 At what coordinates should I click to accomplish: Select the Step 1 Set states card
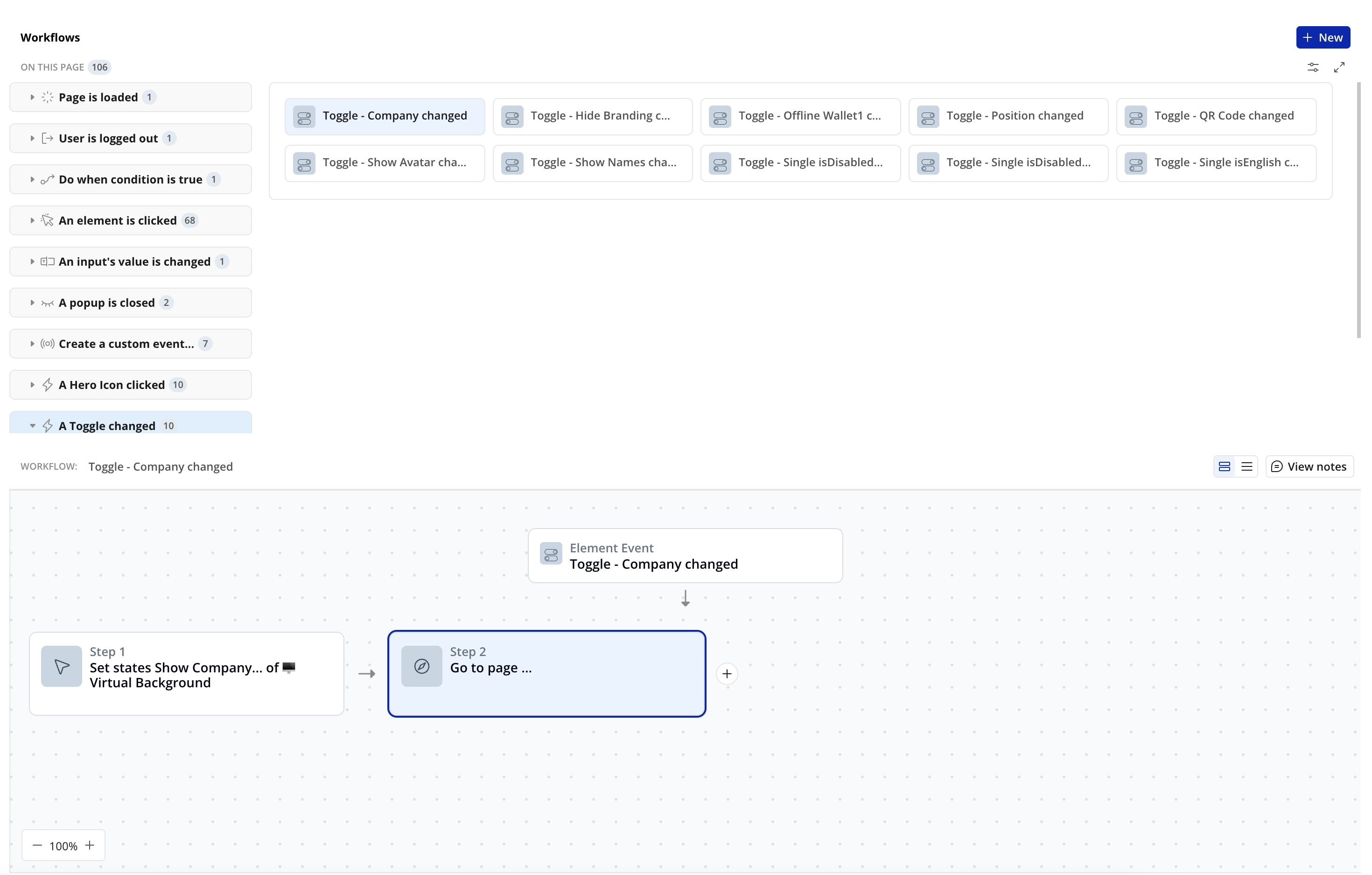[186, 674]
